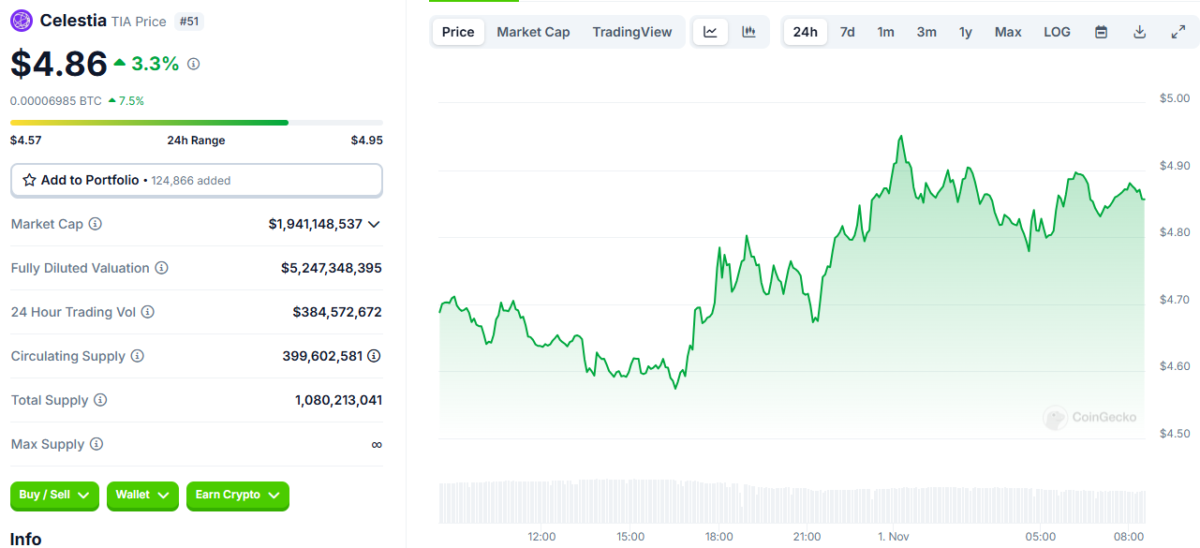Click the 24h Range progress bar
The image size is (1200, 548).
tap(196, 122)
